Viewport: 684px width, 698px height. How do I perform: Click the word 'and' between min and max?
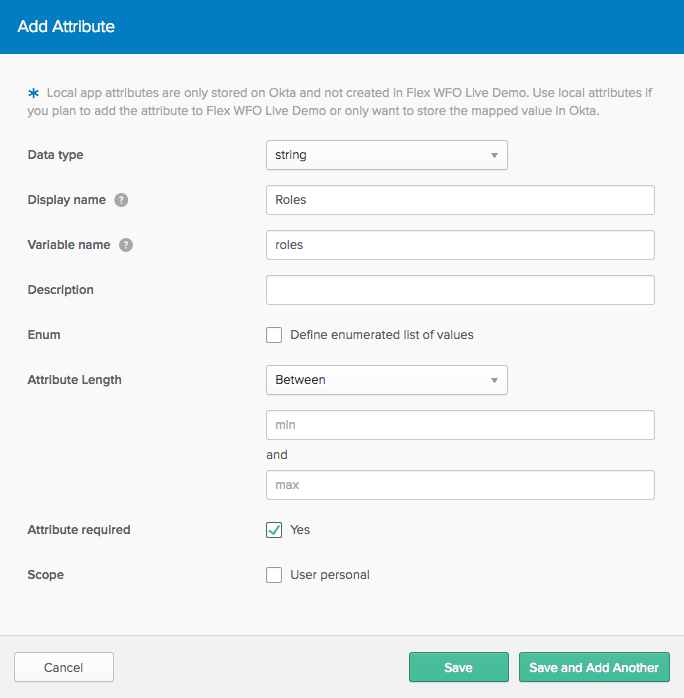tap(277, 455)
